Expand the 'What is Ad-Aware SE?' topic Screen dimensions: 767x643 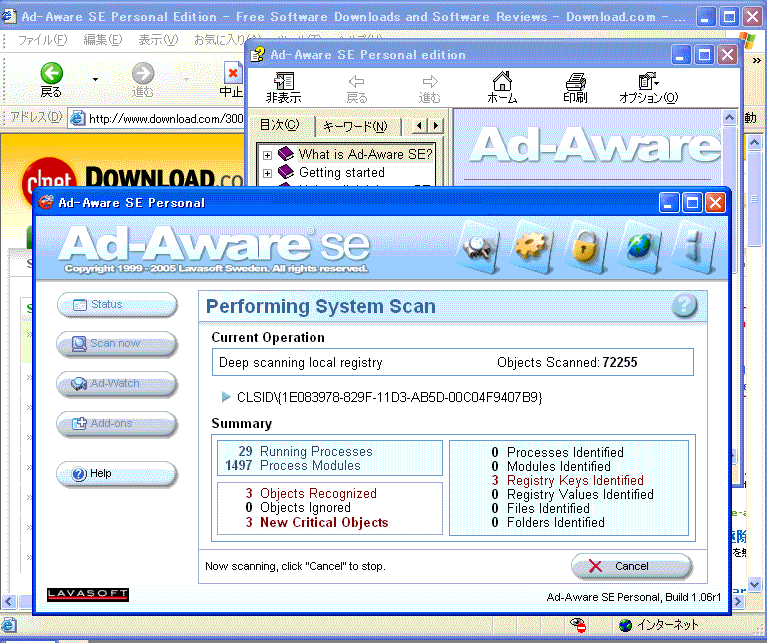click(x=267, y=155)
